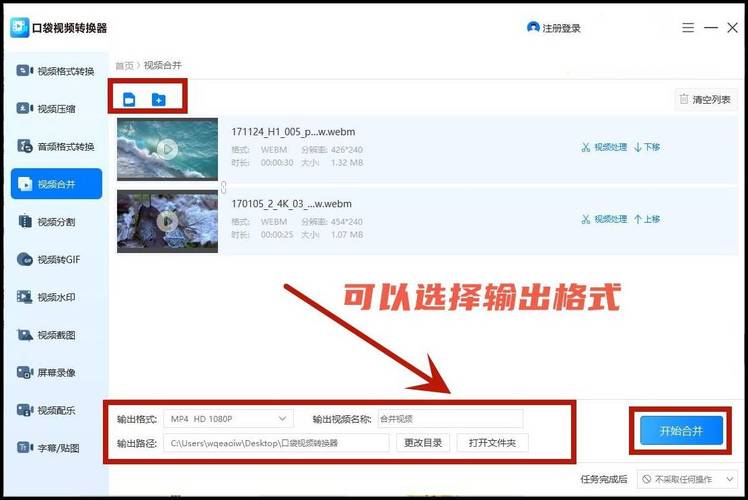Open 音频格式转换 in the sidebar
The height and width of the screenshot is (500, 748).
[x=56, y=146]
